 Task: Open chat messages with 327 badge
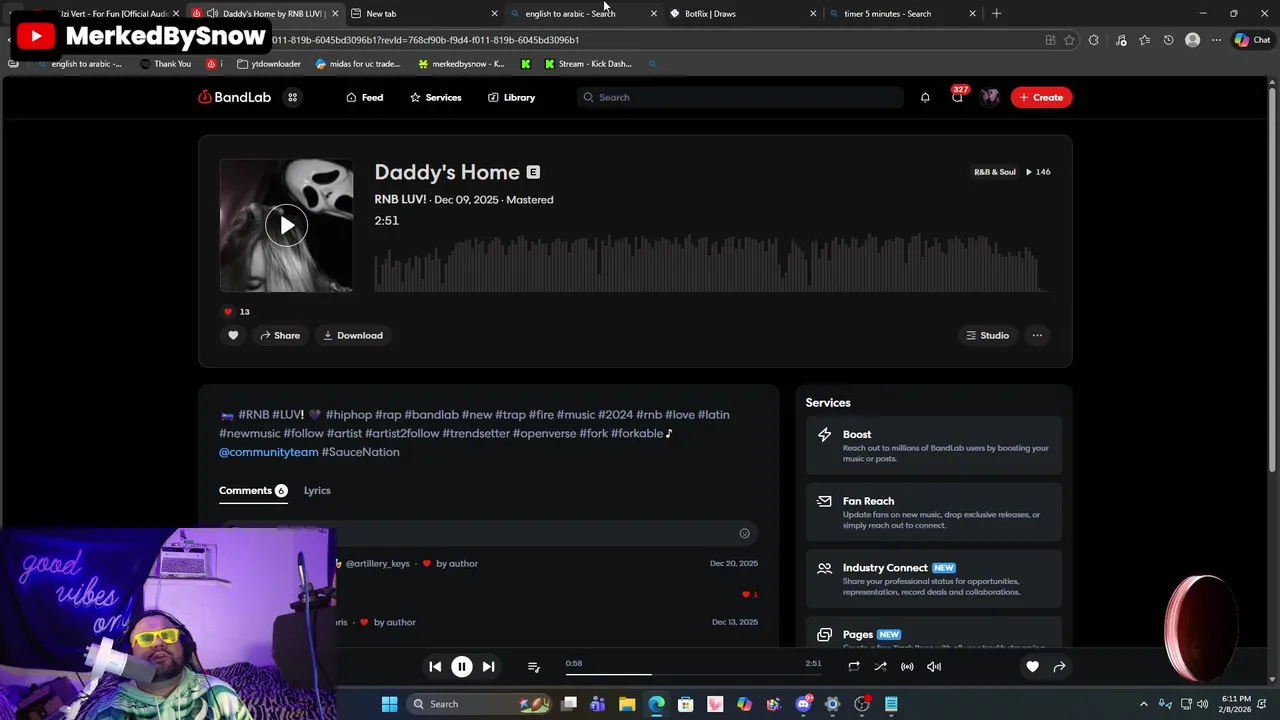[957, 96]
